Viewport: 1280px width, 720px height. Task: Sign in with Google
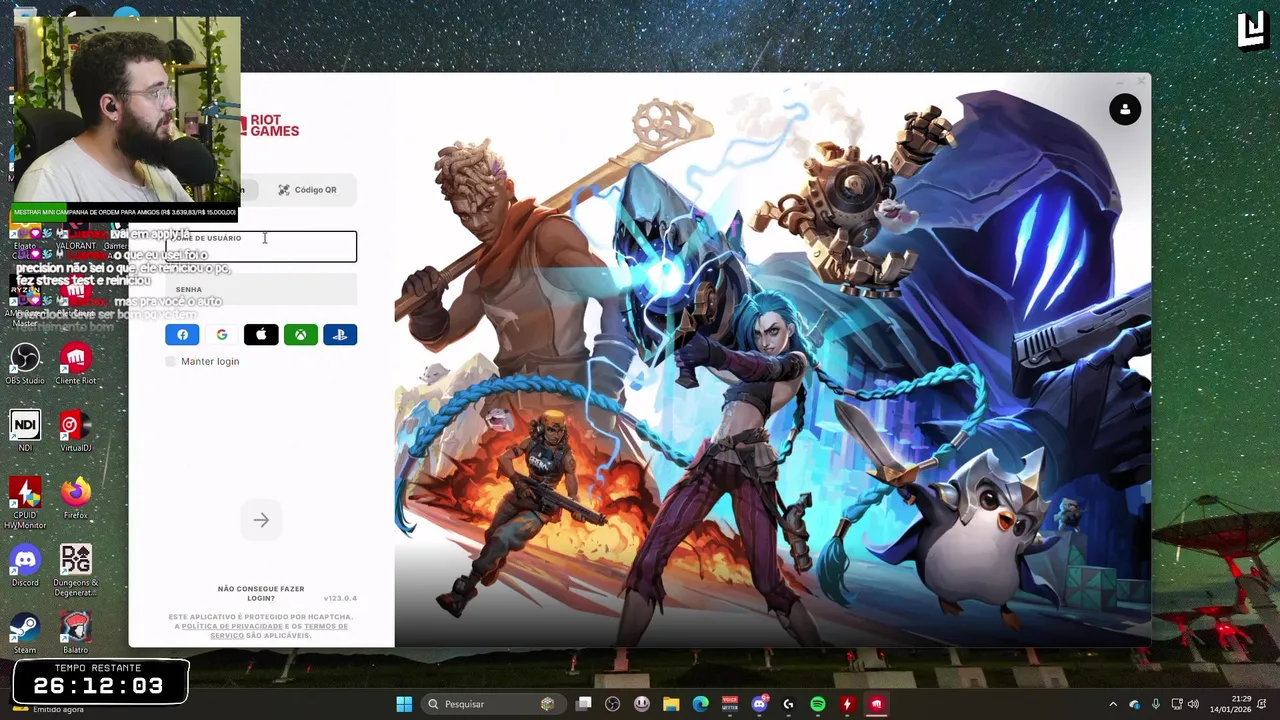tap(222, 335)
